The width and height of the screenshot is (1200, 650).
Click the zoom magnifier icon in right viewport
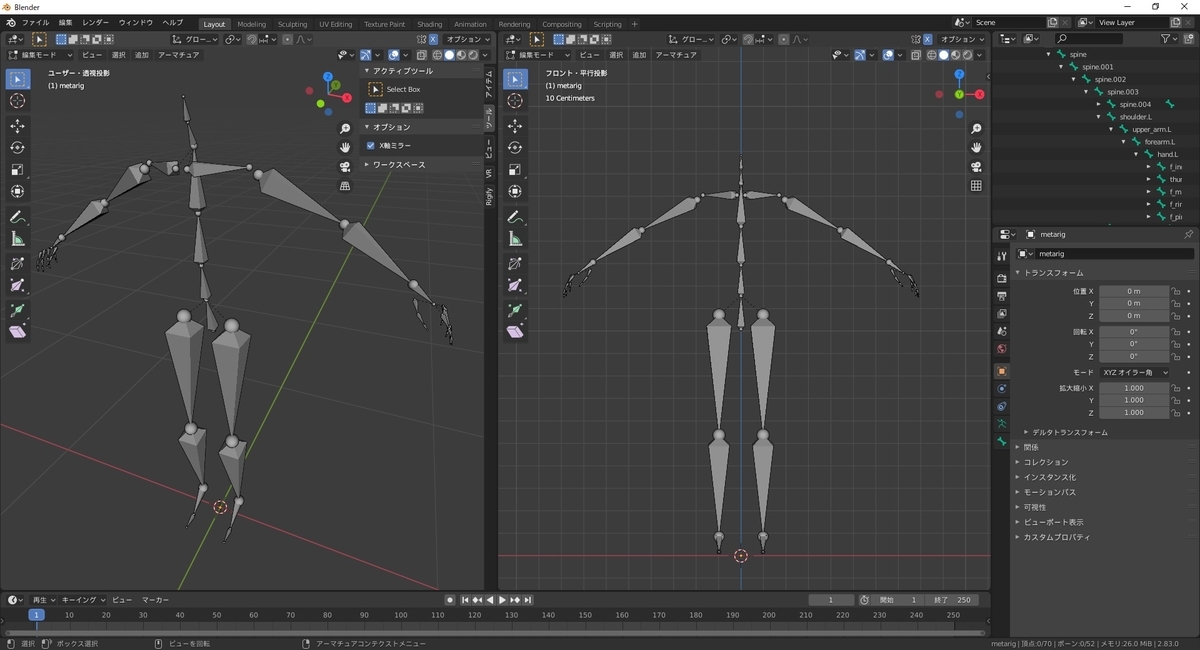pyautogui.click(x=976, y=129)
